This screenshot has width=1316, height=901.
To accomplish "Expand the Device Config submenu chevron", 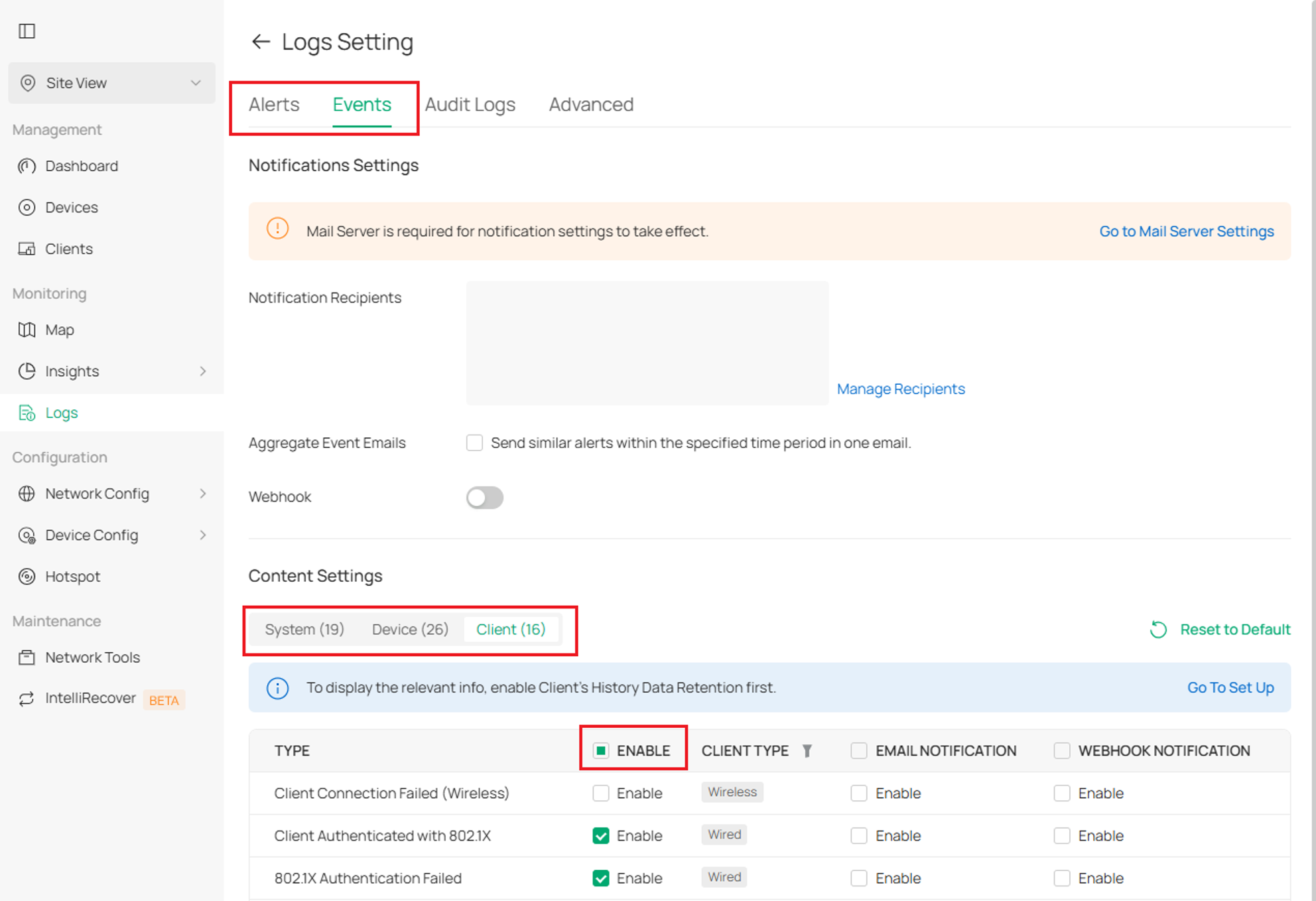I will [x=203, y=535].
